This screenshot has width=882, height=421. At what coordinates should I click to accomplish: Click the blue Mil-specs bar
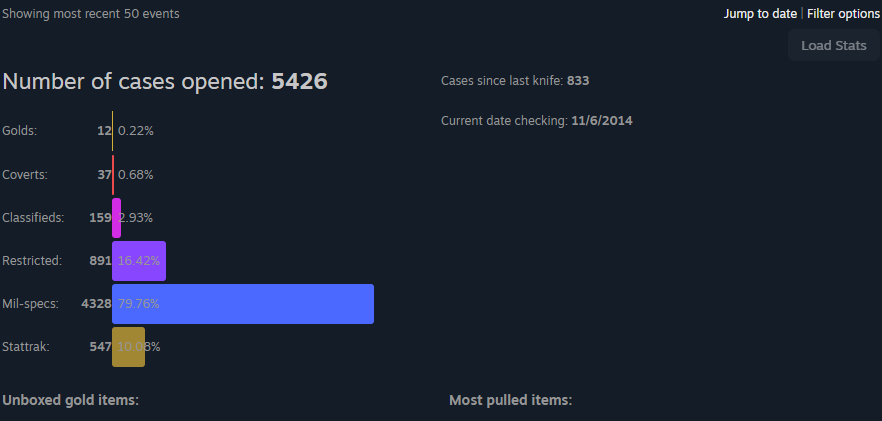(243, 304)
